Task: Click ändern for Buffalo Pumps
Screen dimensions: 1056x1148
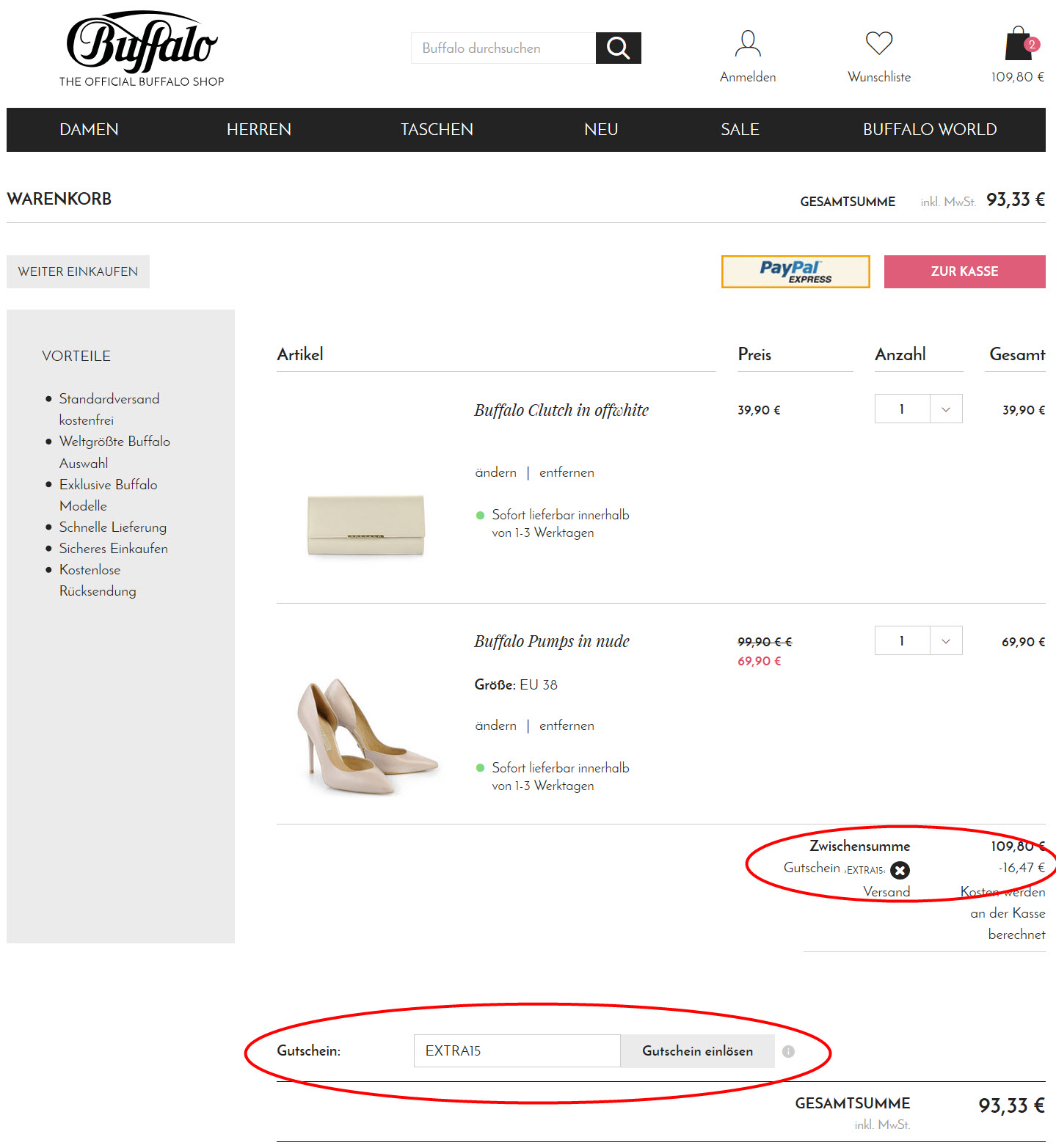Action: click(496, 725)
